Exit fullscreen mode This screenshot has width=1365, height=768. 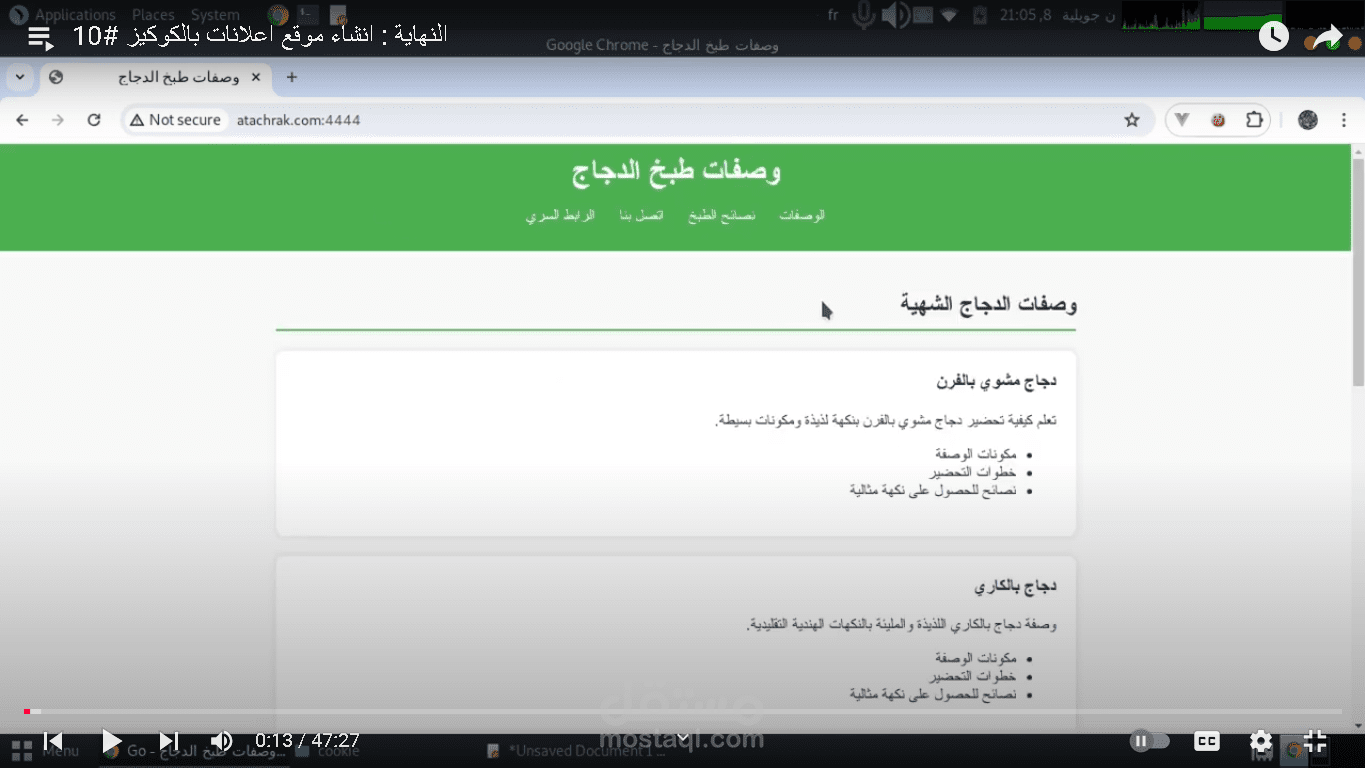click(x=1315, y=741)
